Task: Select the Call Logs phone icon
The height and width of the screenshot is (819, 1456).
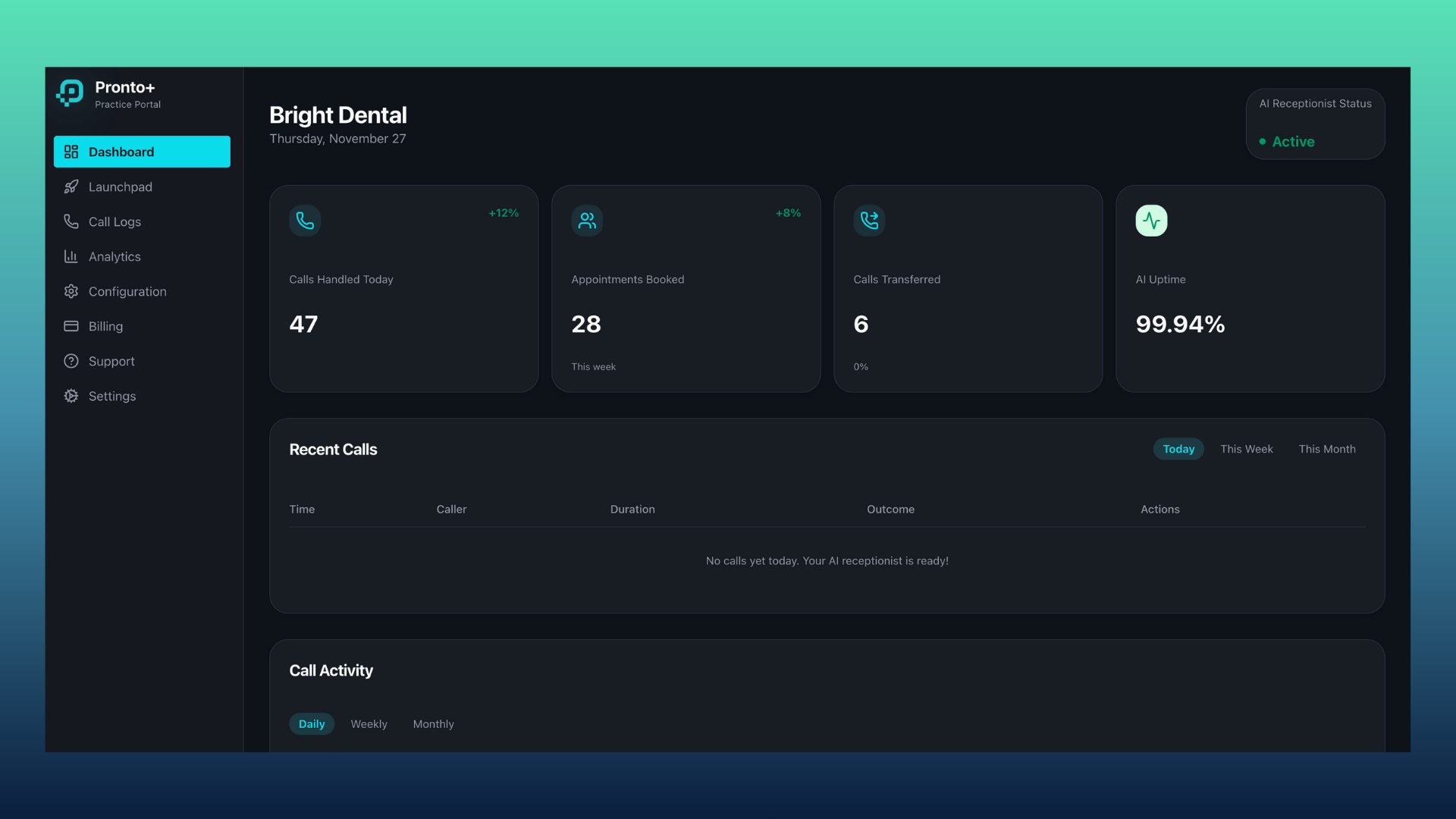Action: click(x=71, y=221)
